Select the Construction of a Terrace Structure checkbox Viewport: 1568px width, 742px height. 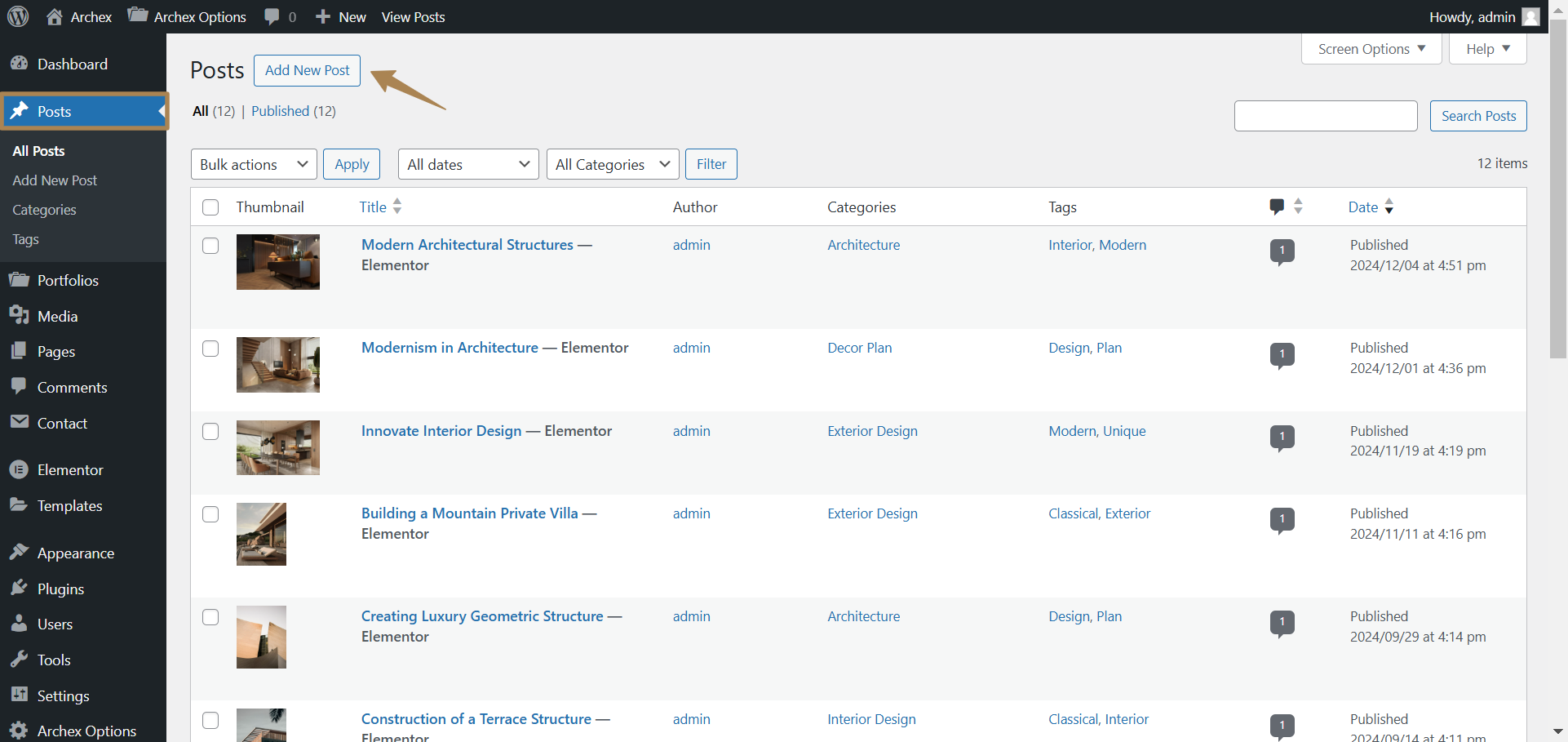pos(210,720)
